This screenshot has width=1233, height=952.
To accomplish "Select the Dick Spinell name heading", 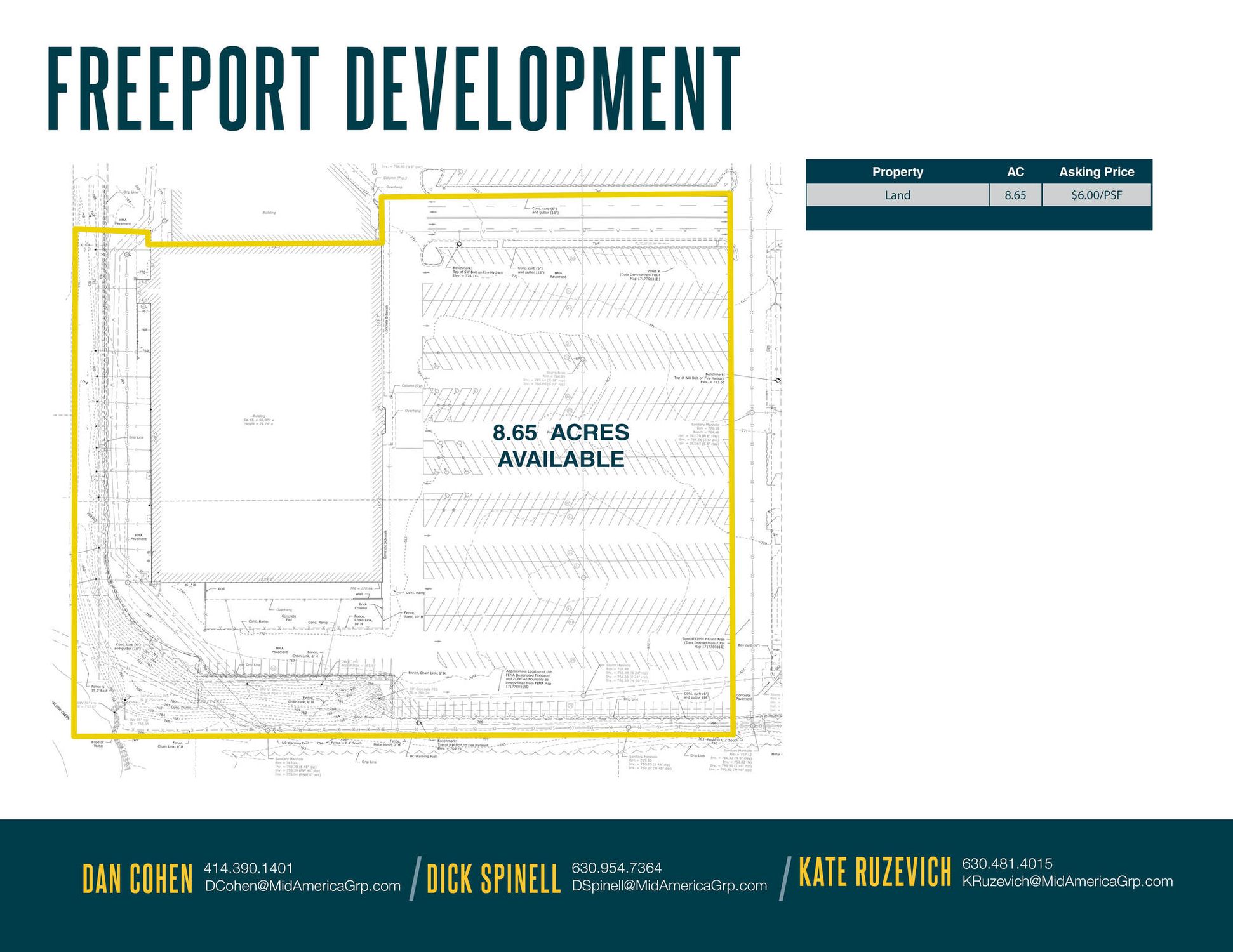I will [x=493, y=879].
